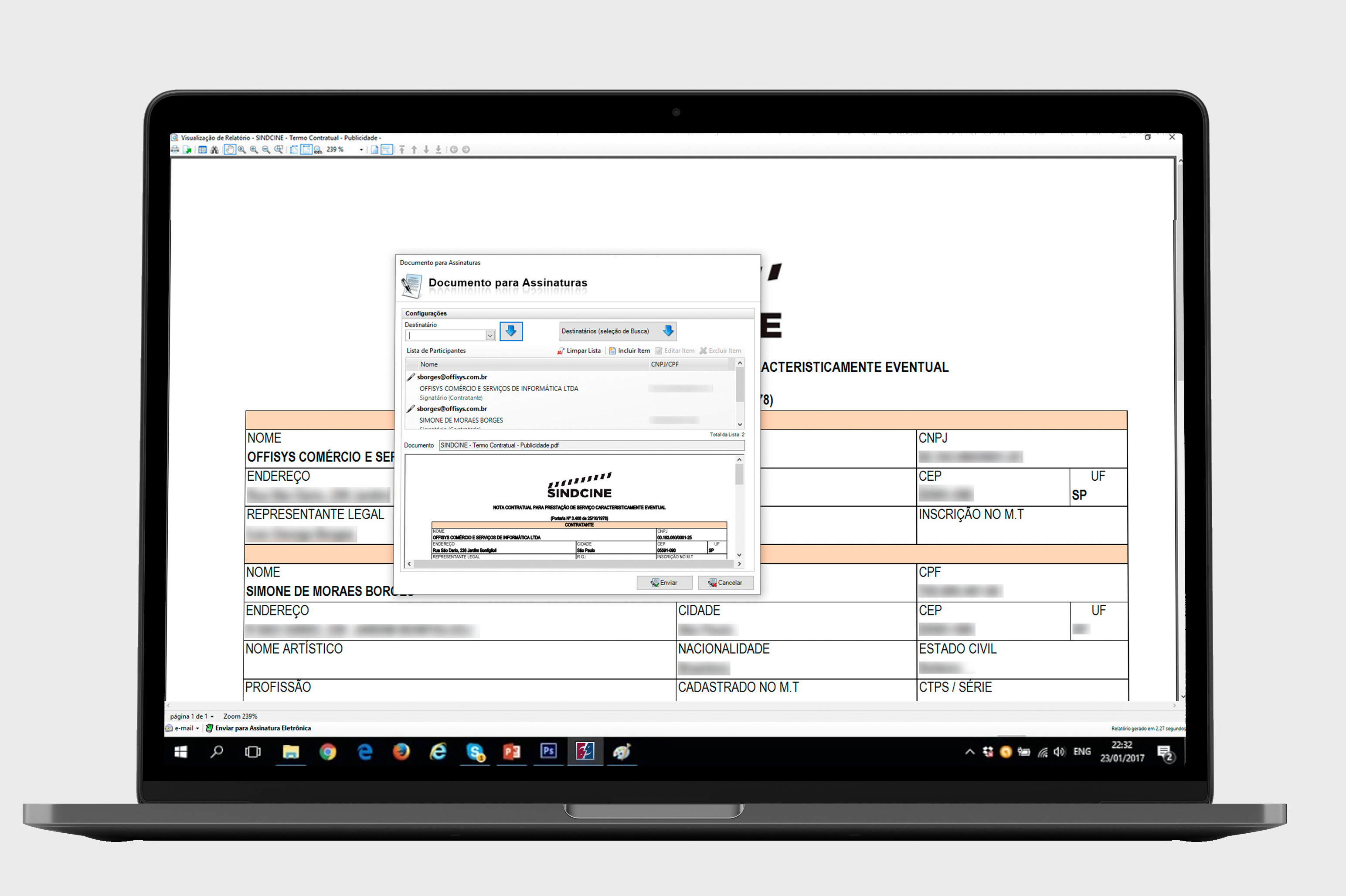Click the navigate Forward round arrow
Image resolution: width=1346 pixels, height=896 pixels.
(466, 150)
